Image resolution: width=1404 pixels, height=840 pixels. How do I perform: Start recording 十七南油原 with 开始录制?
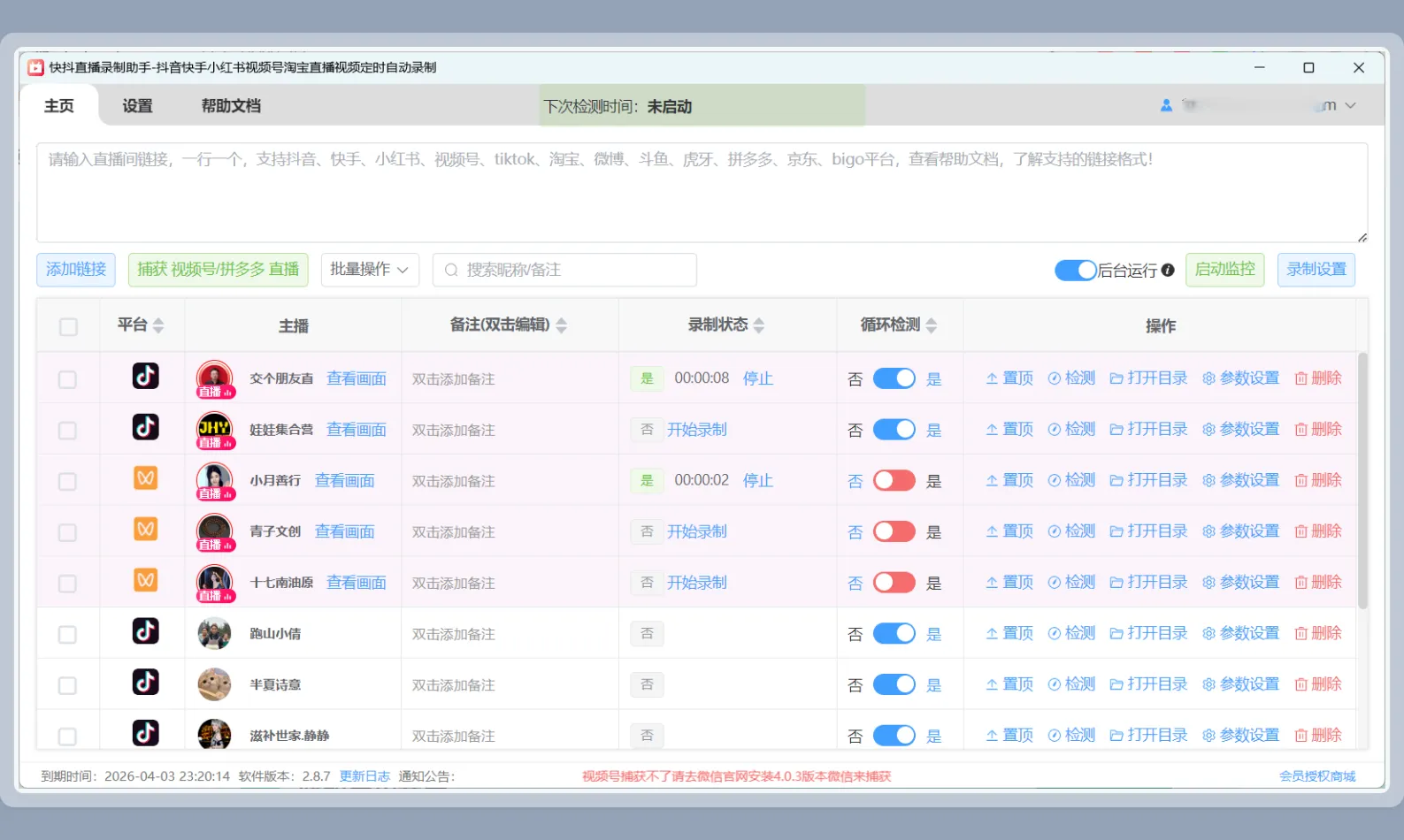pos(697,583)
